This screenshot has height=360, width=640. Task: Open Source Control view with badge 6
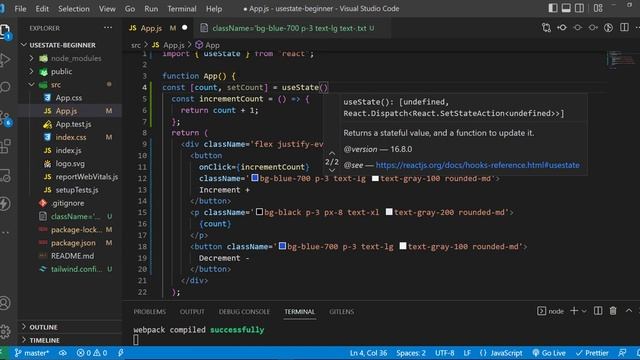[6, 118]
